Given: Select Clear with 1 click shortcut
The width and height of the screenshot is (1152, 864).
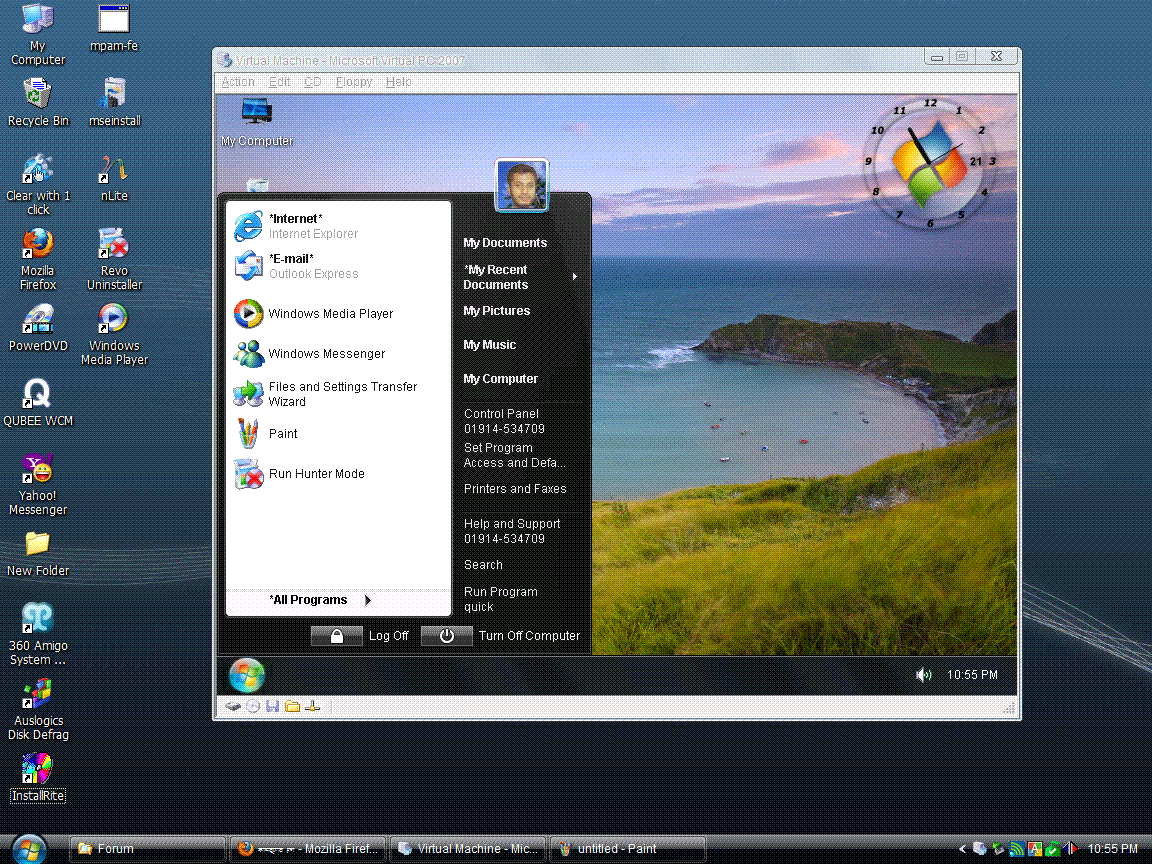Looking at the screenshot, I should tap(37, 185).
